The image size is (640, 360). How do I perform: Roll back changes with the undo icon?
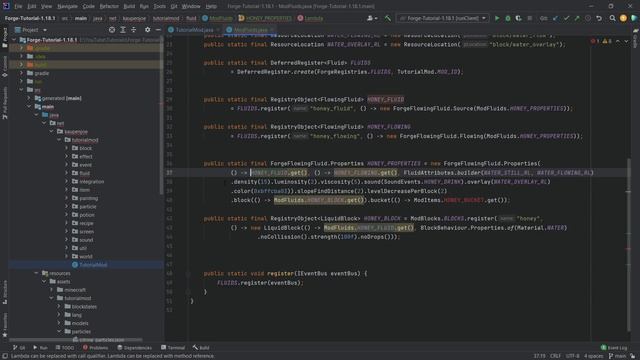(x=599, y=18)
